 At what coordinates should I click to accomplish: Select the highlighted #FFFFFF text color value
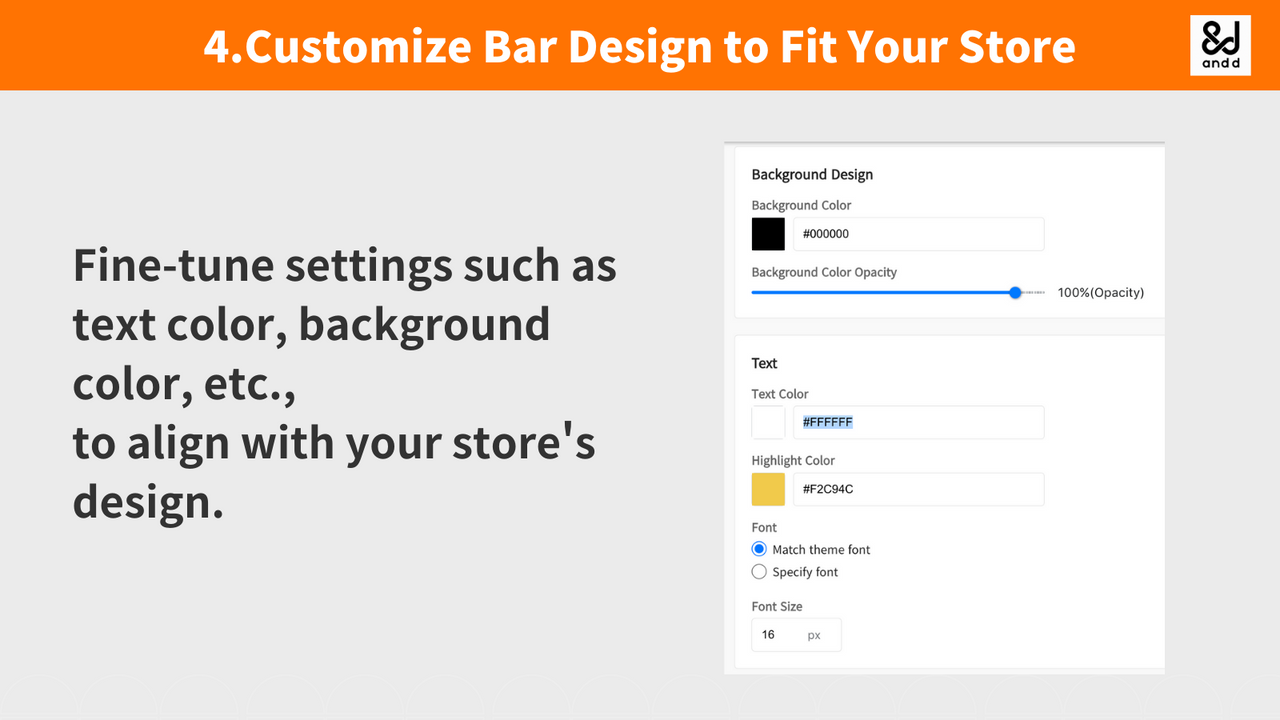point(827,421)
